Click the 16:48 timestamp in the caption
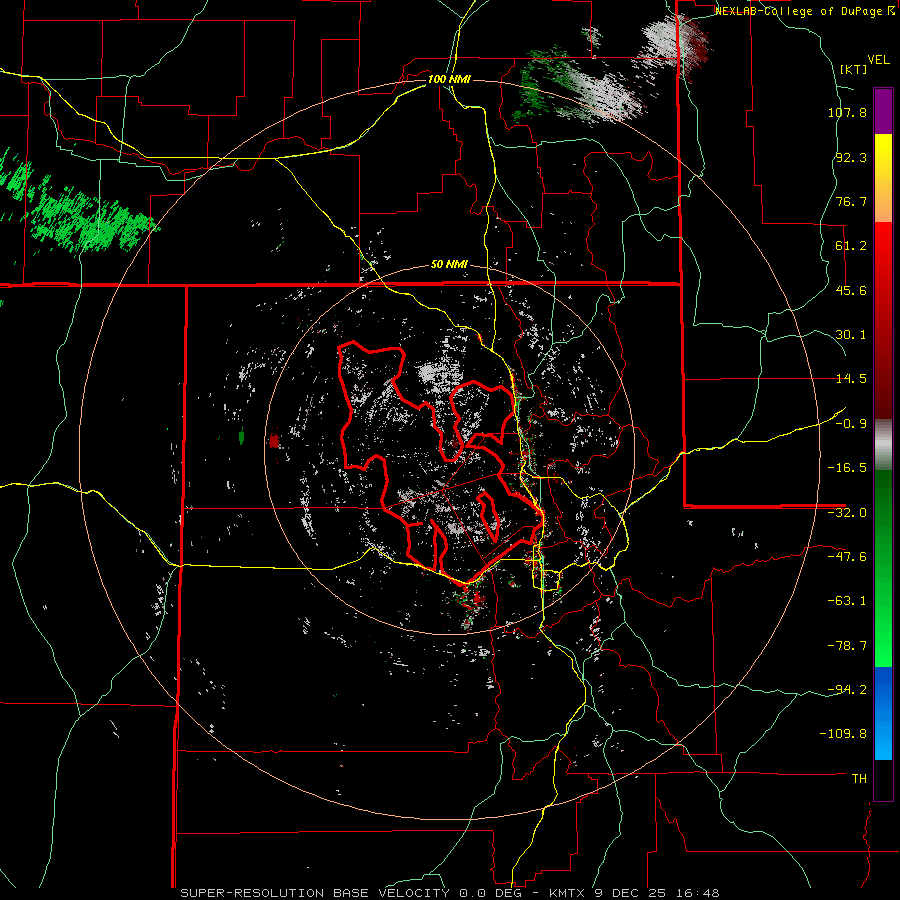Screen dimensions: 900x900 tap(698, 893)
